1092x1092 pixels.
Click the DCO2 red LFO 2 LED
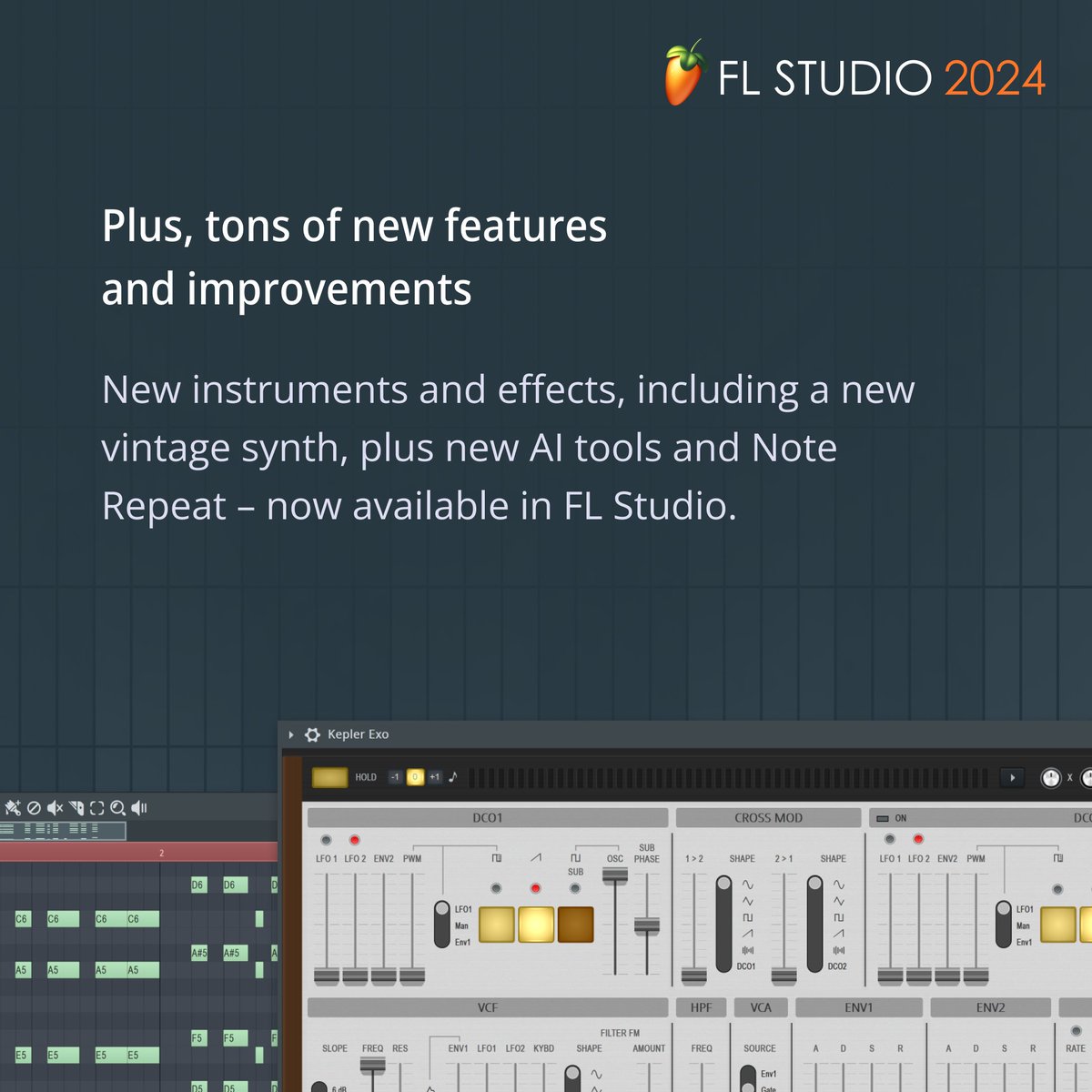(918, 839)
